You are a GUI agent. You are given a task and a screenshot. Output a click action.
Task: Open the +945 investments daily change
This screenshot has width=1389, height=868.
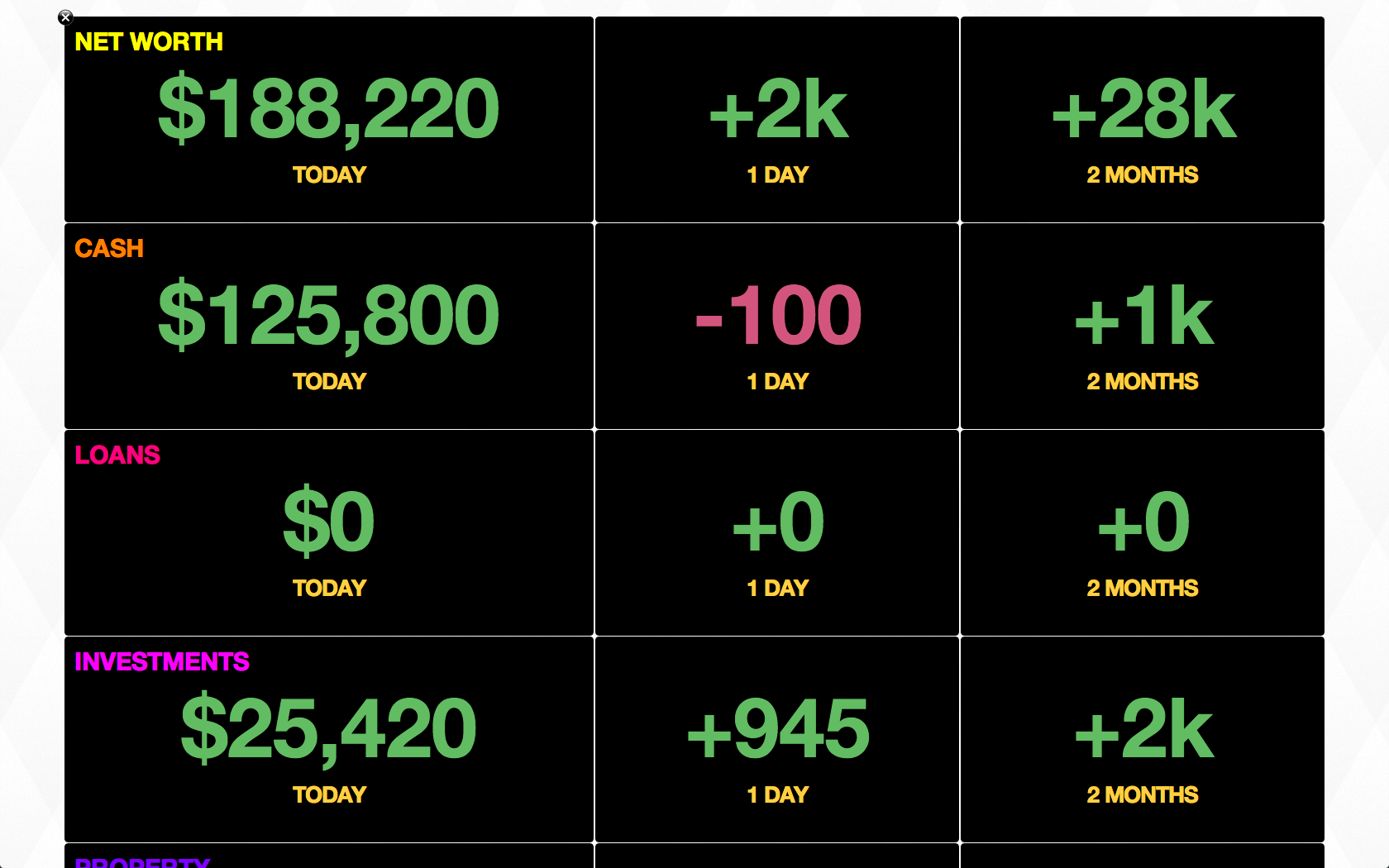[x=777, y=729]
